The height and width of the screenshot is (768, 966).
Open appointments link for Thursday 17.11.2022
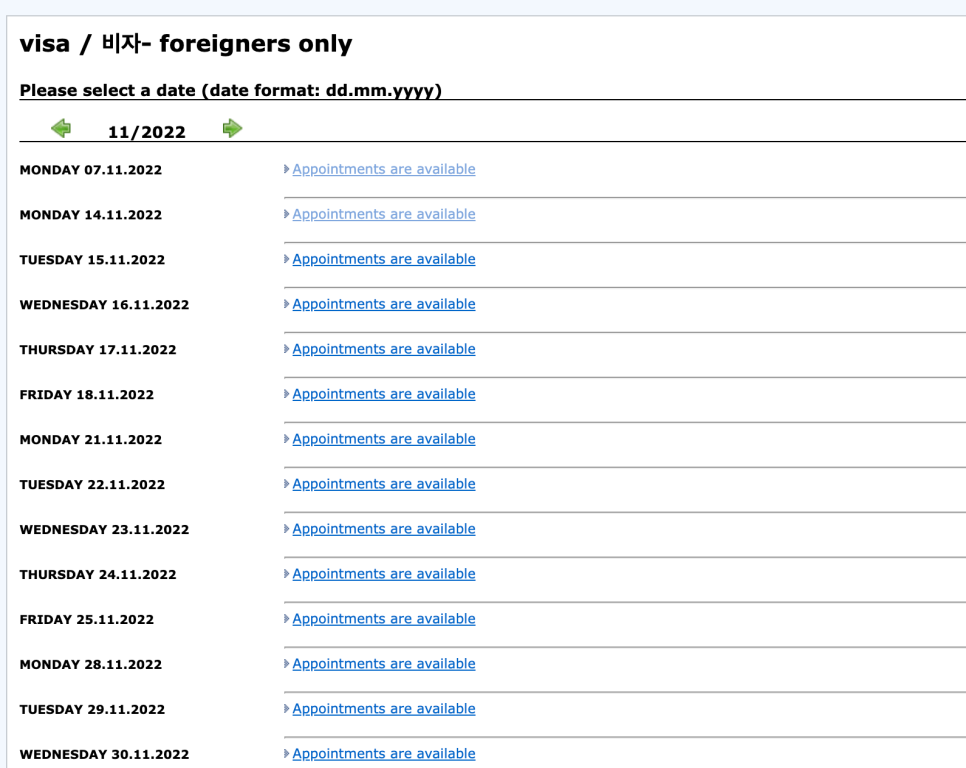384,349
